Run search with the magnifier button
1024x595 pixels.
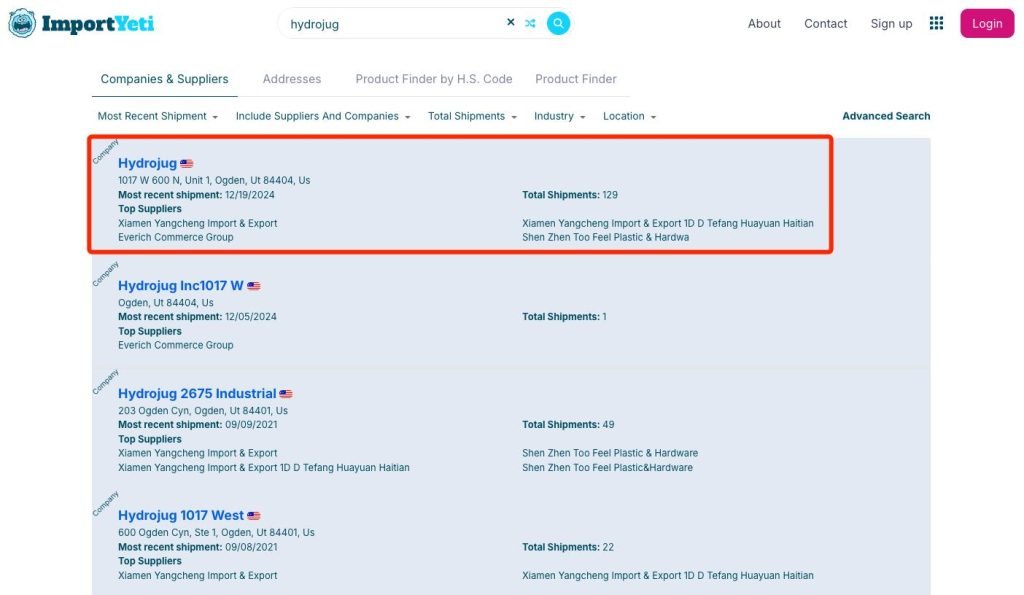[x=558, y=24]
